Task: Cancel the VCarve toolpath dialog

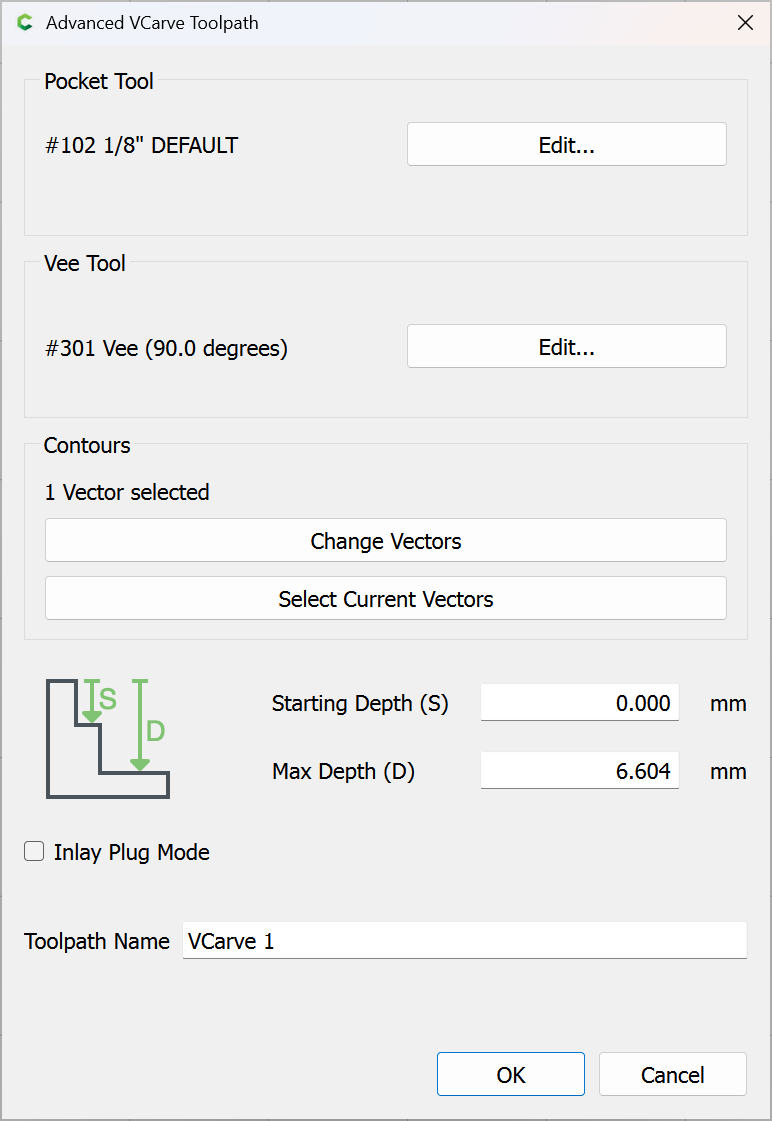Action: pyautogui.click(x=672, y=1075)
